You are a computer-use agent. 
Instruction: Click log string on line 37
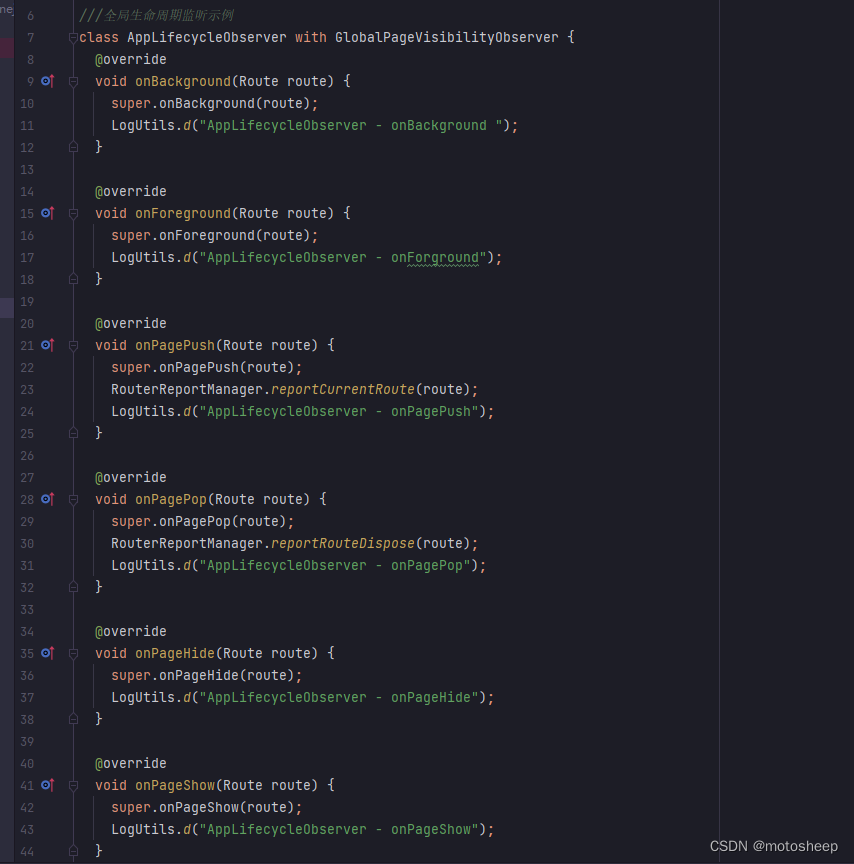[x=339, y=698]
